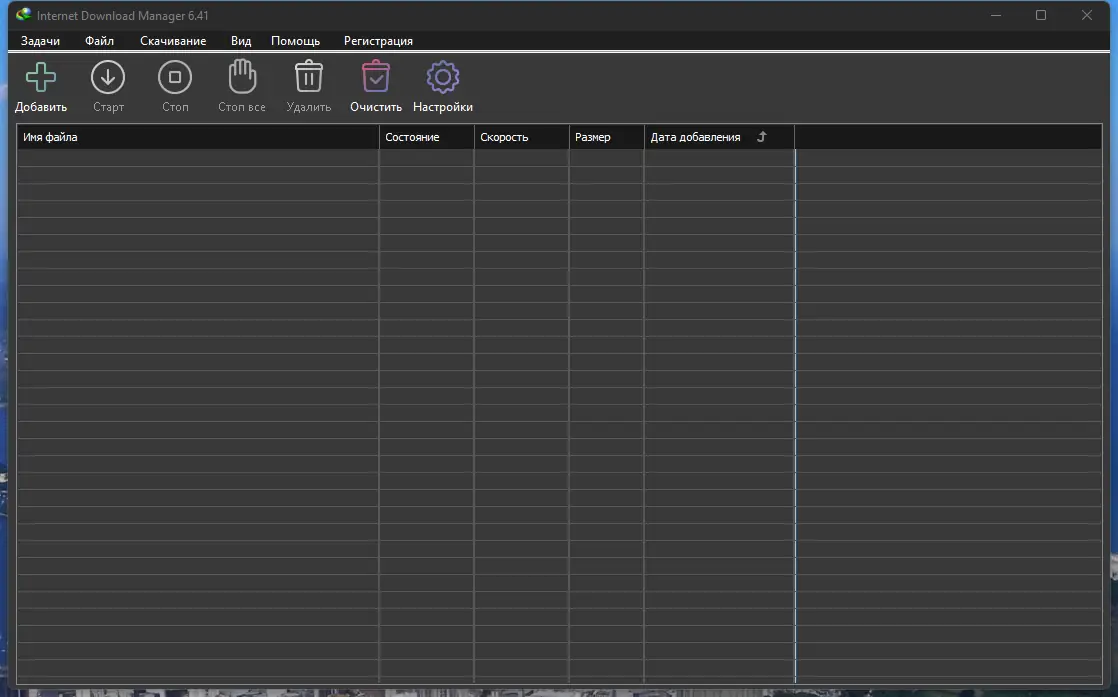Sort by Скорость column header

tap(521, 137)
